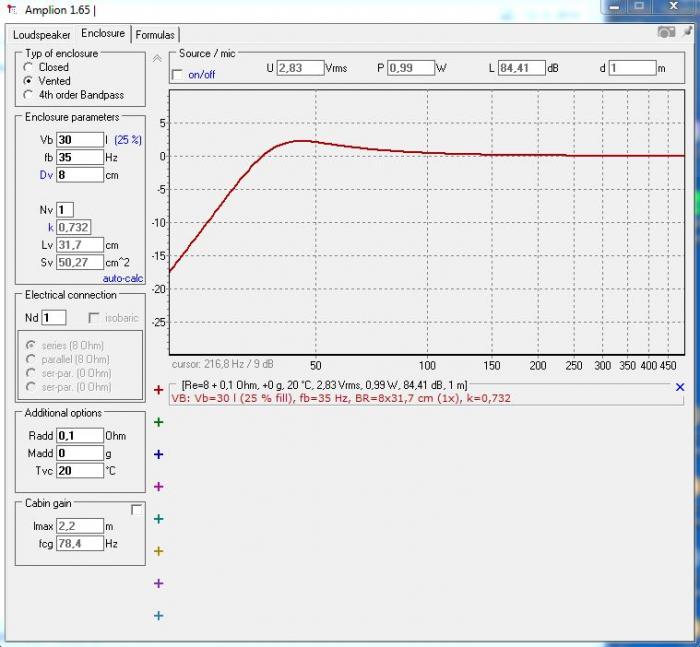This screenshot has height=647, width=700.
Task: Maximize the Amplion window
Action: [x=640, y=7]
